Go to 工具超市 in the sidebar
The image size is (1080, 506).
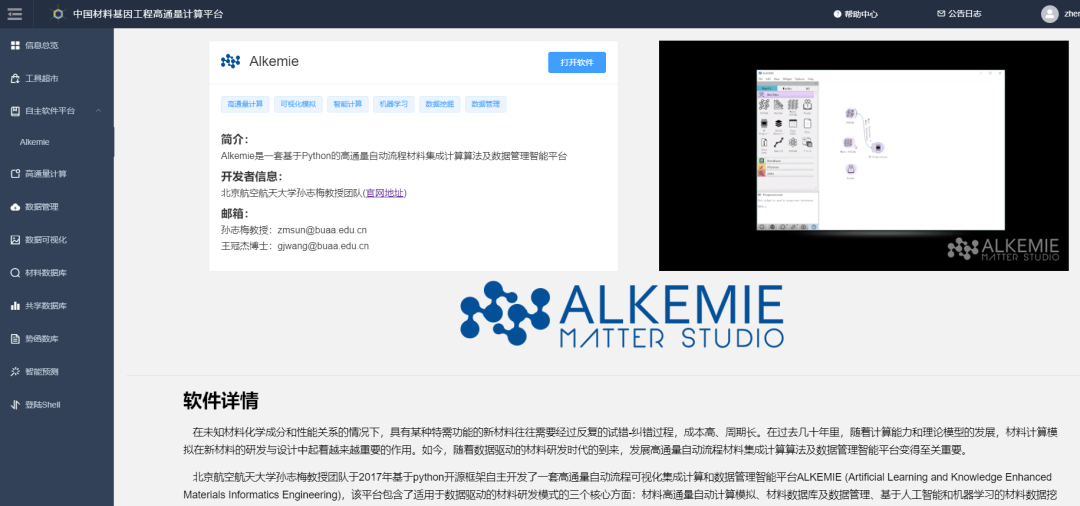point(41,78)
